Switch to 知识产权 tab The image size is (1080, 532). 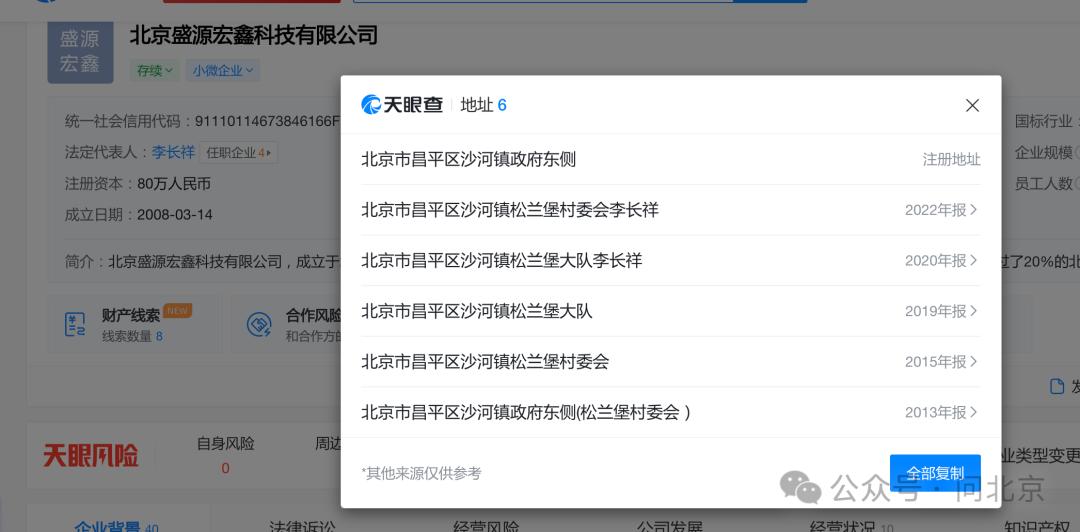(1039, 527)
